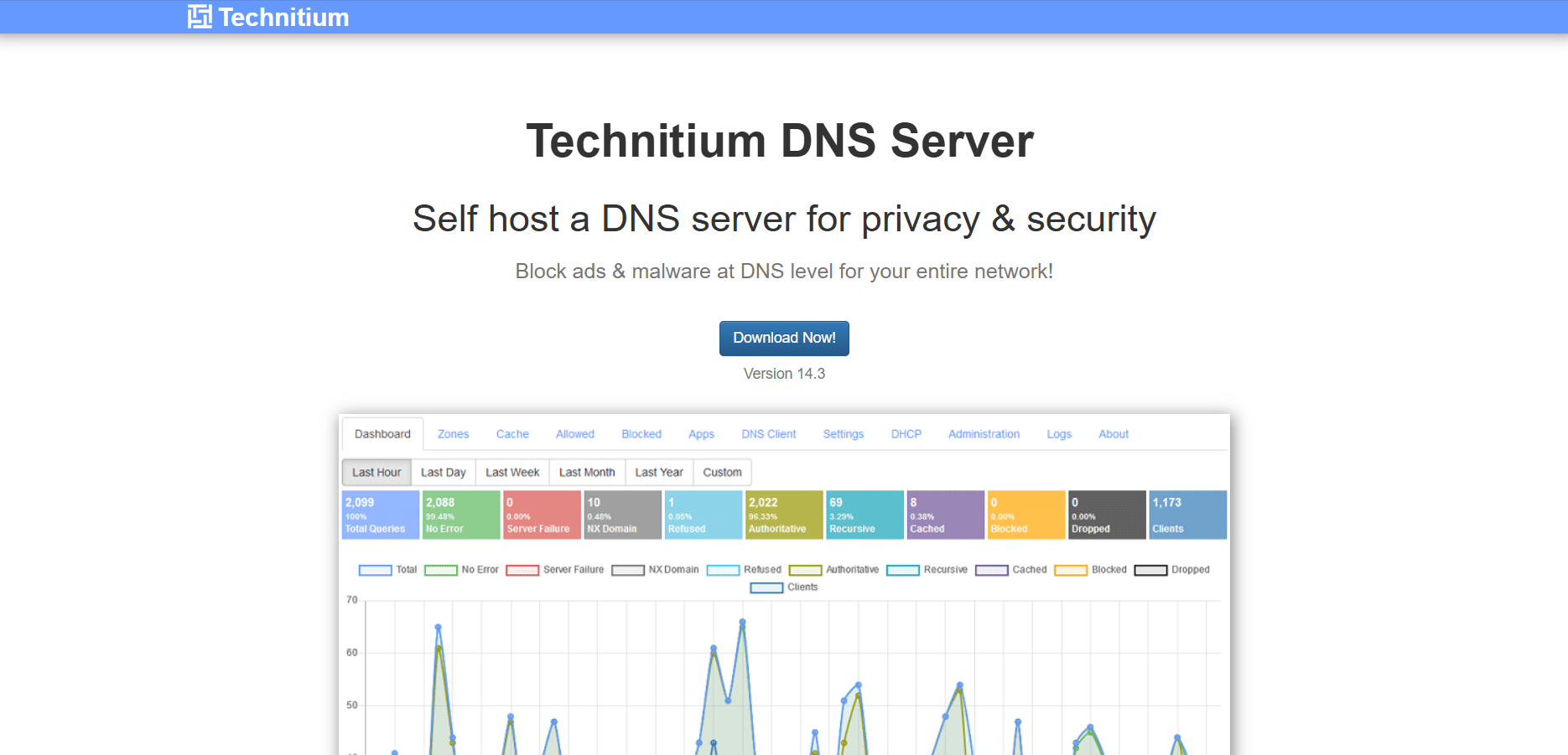The width and height of the screenshot is (1568, 755).
Task: Open the Apps tab
Action: [x=701, y=434]
